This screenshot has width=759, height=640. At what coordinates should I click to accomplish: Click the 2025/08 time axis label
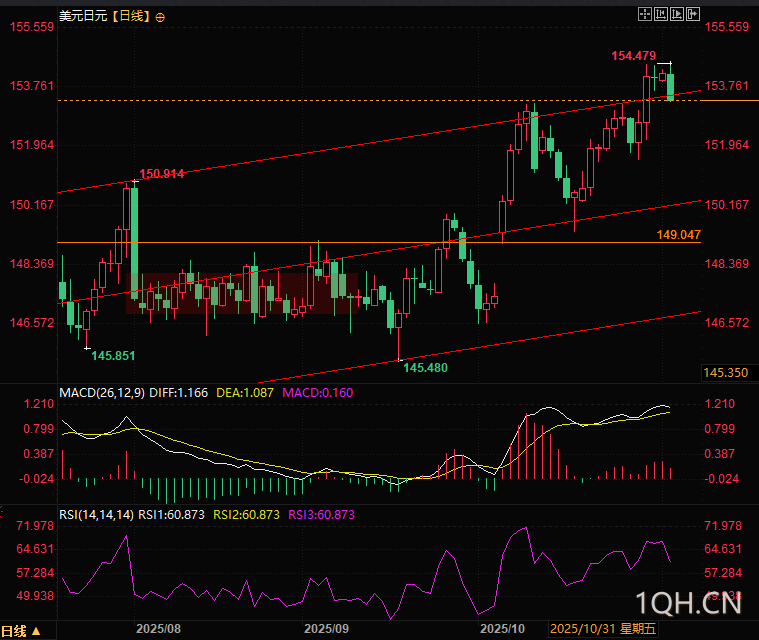[x=158, y=629]
